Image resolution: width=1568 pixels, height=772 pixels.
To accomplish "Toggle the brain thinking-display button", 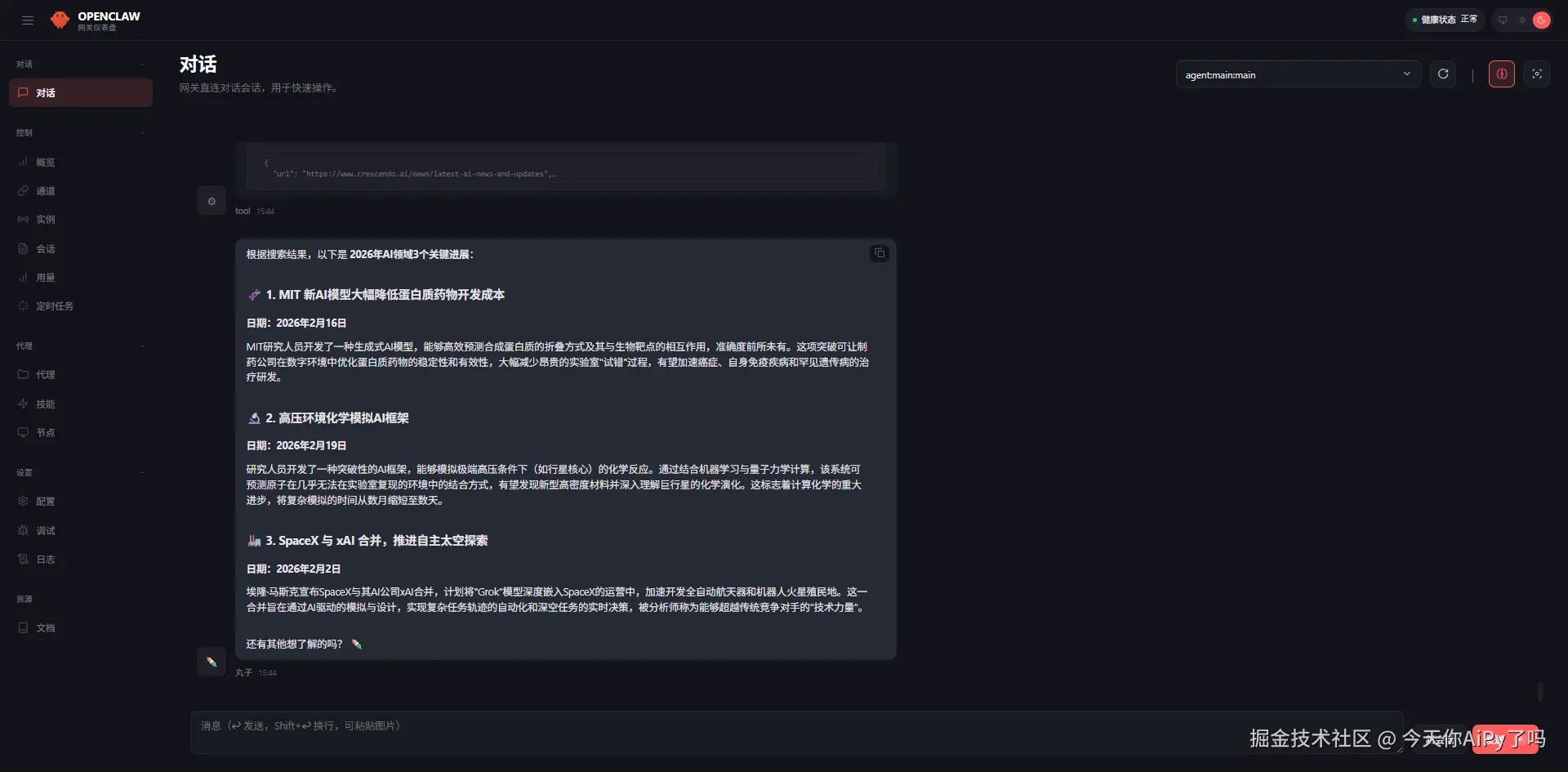I will pos(1501,74).
